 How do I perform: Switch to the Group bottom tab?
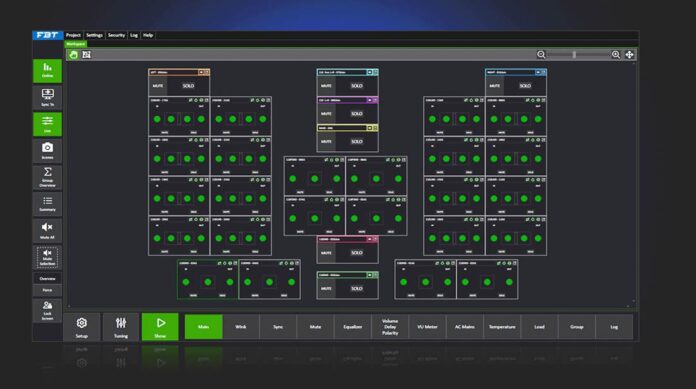click(577, 327)
